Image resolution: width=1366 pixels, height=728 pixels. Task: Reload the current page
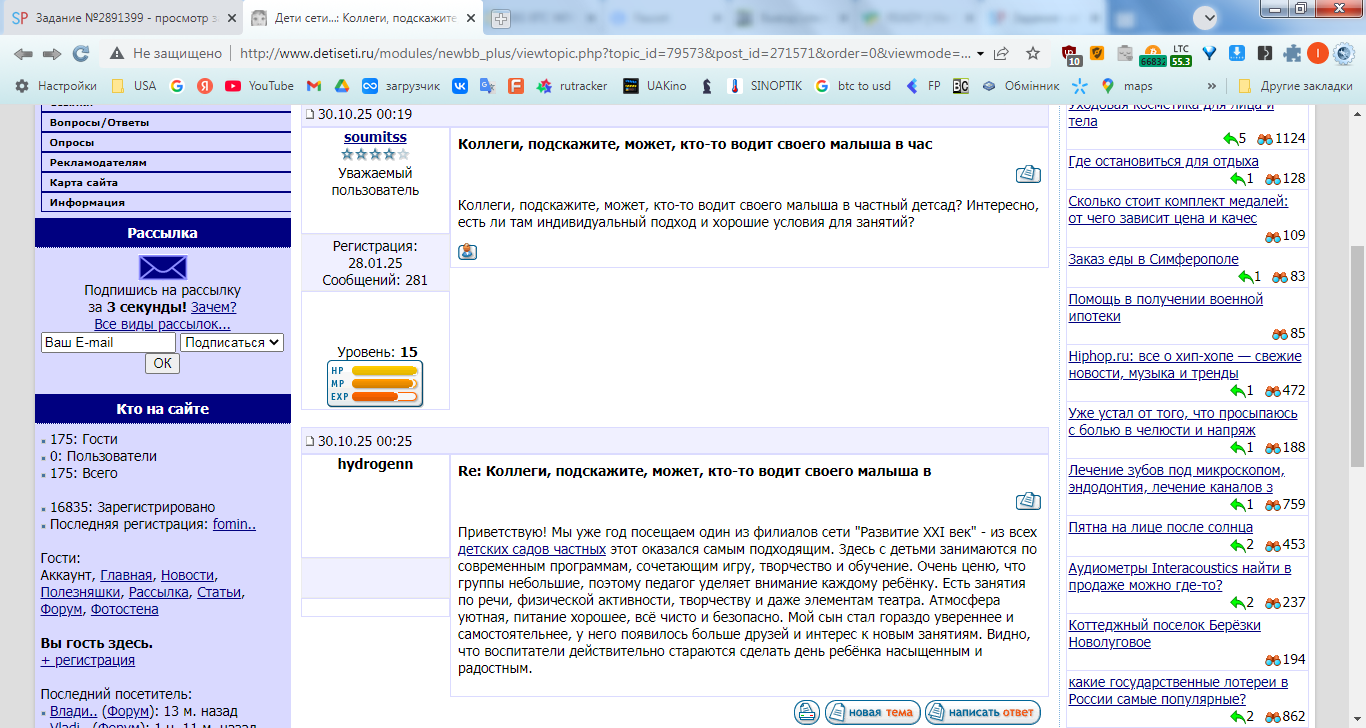point(81,54)
